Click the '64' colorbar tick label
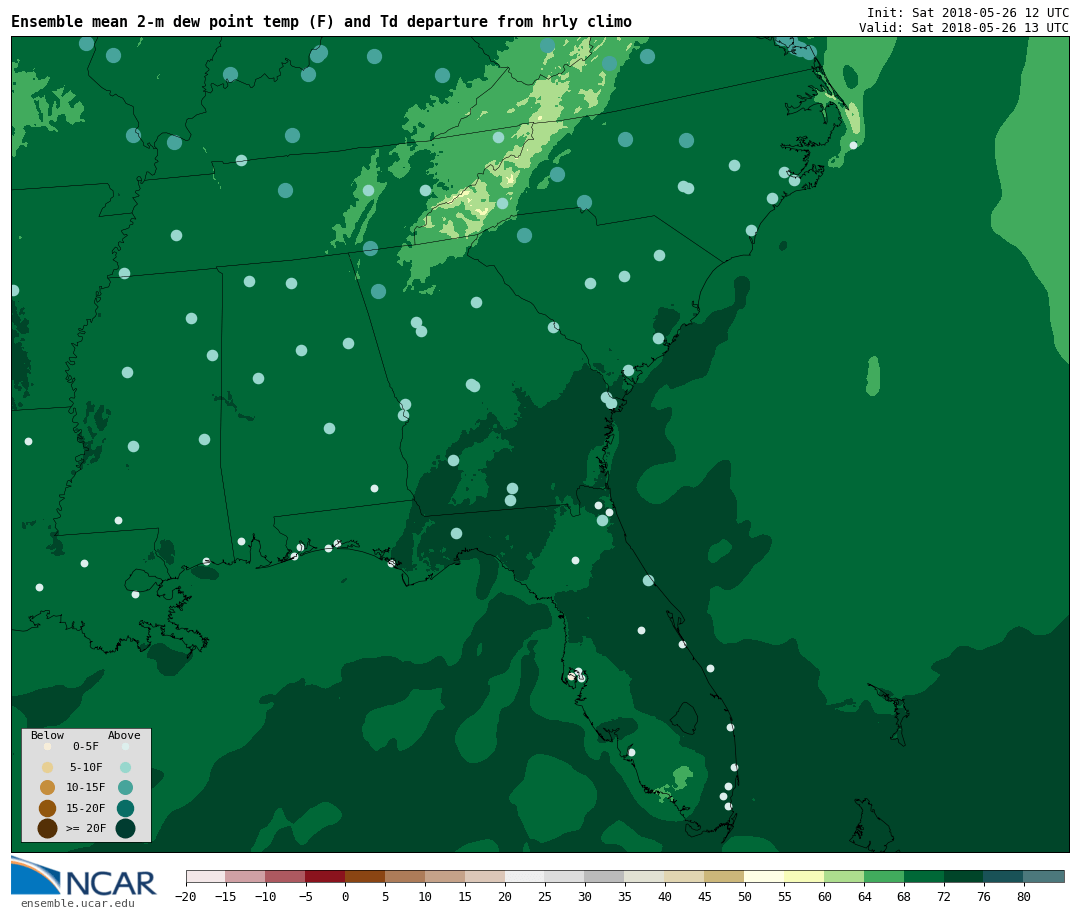1080x915 pixels. point(864,896)
